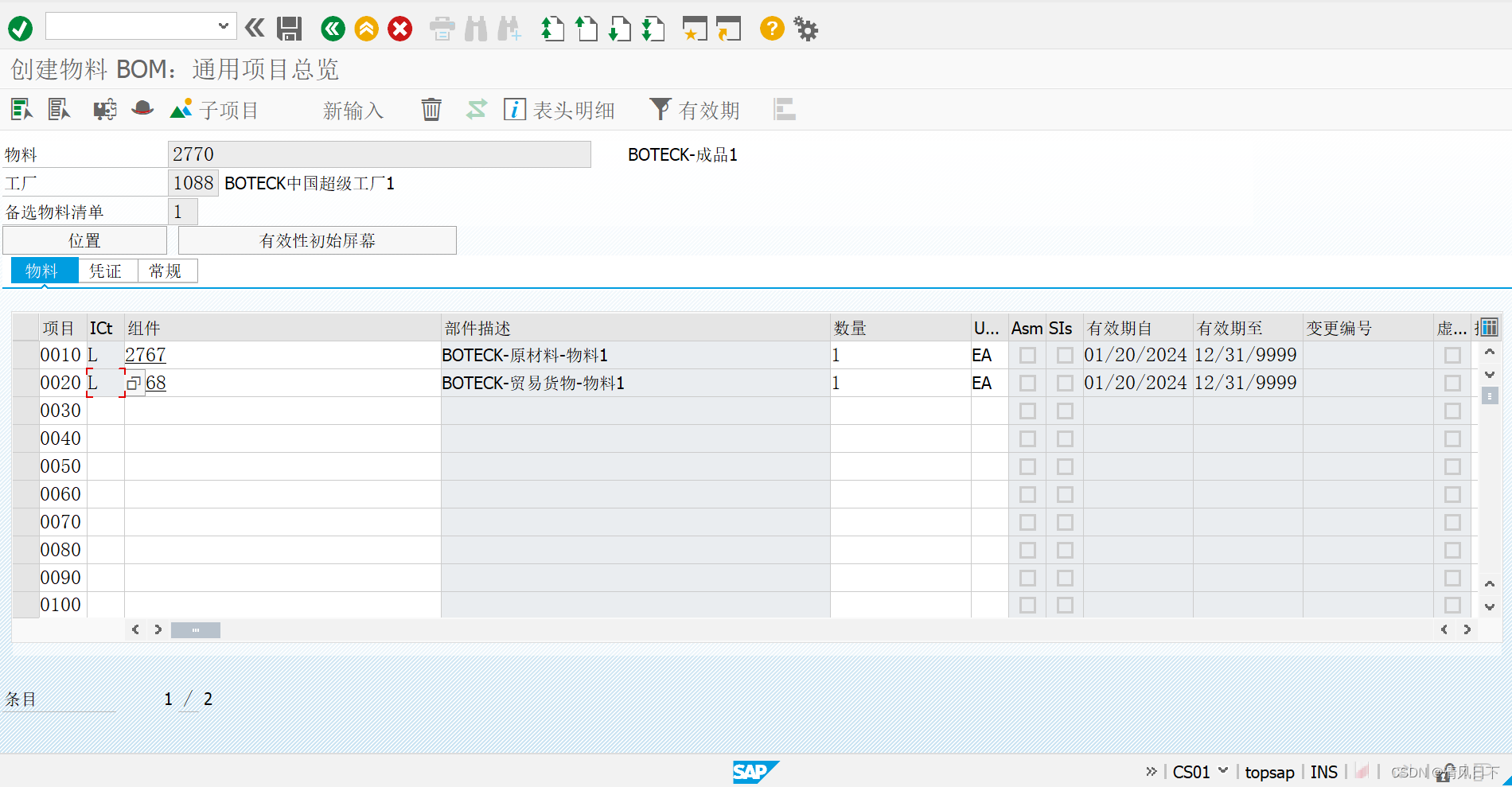Screen dimensions: 1512x787
Task: Toggle SIs checkbox for item 0020
Action: point(1065,383)
